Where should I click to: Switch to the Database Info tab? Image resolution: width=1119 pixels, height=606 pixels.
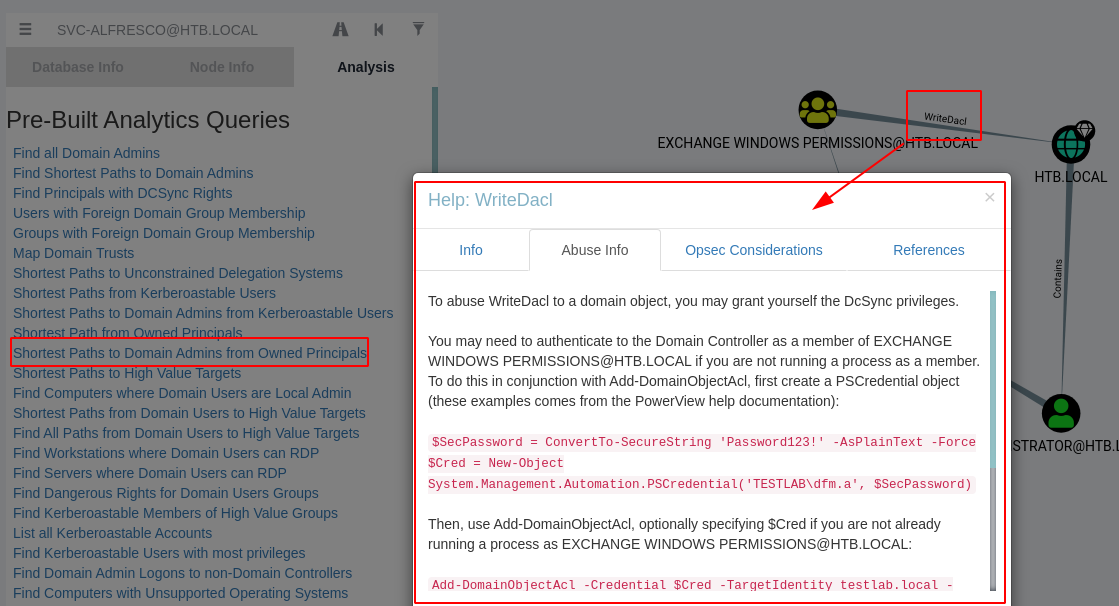[78, 67]
